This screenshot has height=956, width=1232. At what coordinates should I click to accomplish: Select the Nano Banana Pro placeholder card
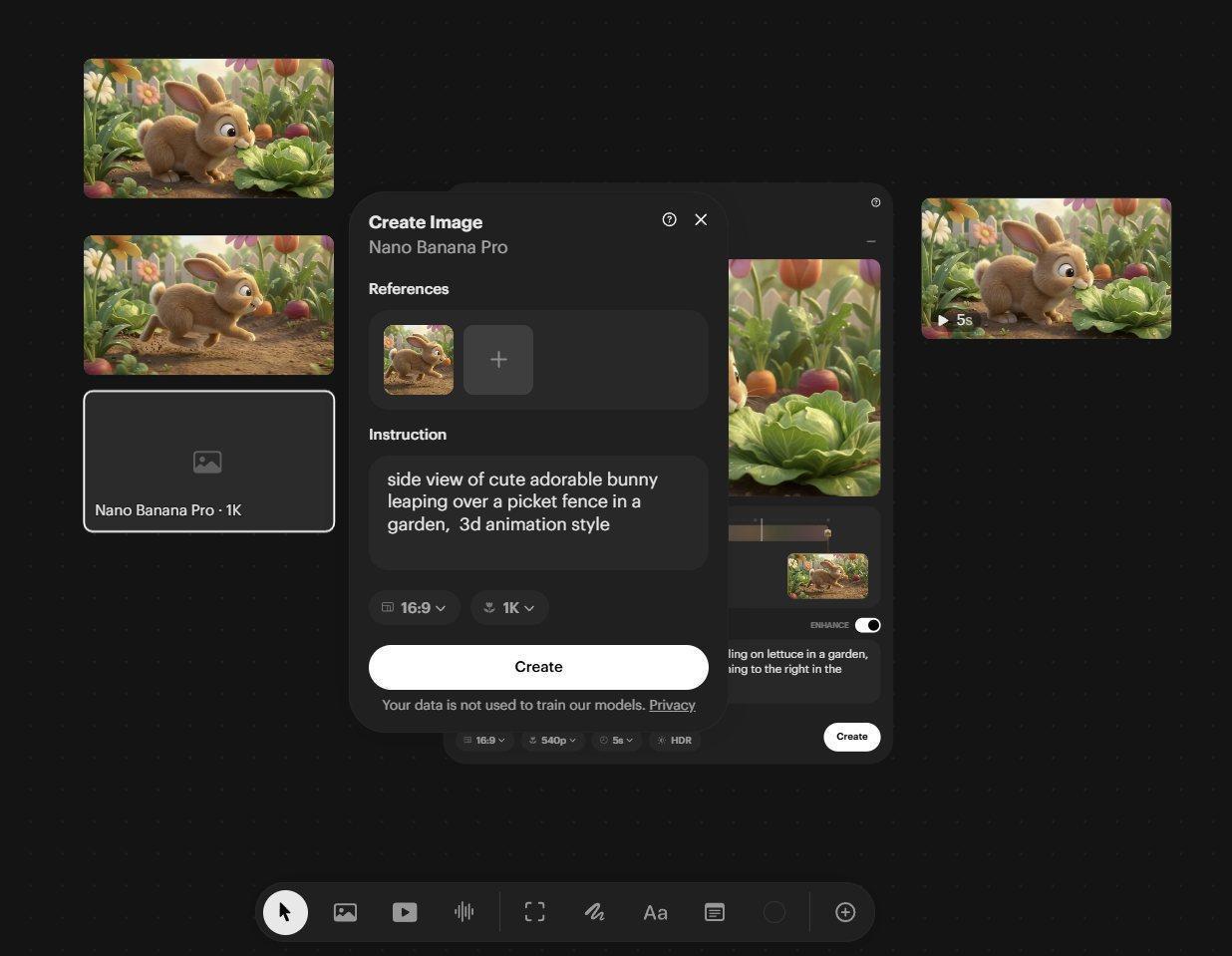pyautogui.click(x=209, y=462)
